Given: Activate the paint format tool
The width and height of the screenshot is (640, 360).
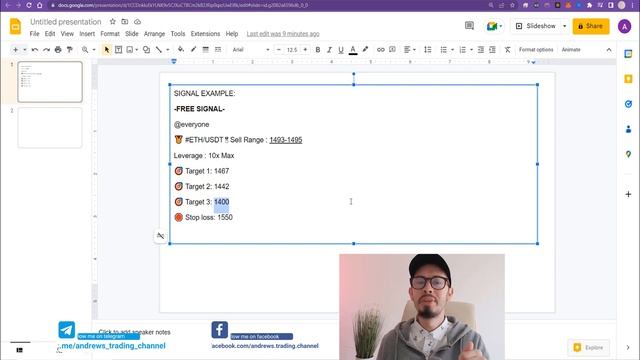Looking at the screenshot, I should [x=70, y=50].
